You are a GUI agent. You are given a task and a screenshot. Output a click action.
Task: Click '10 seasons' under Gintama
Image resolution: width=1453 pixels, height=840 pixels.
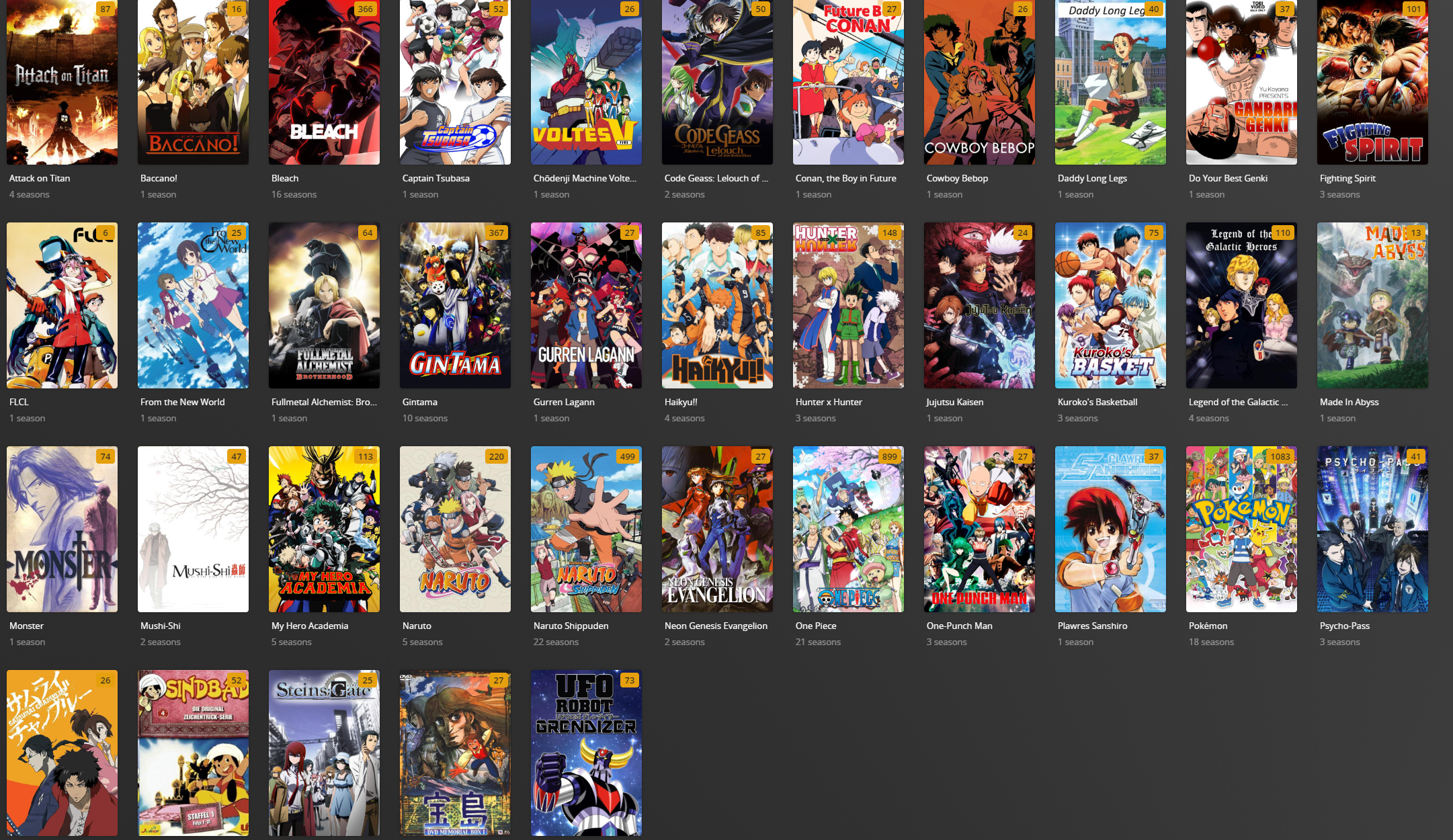(x=425, y=418)
